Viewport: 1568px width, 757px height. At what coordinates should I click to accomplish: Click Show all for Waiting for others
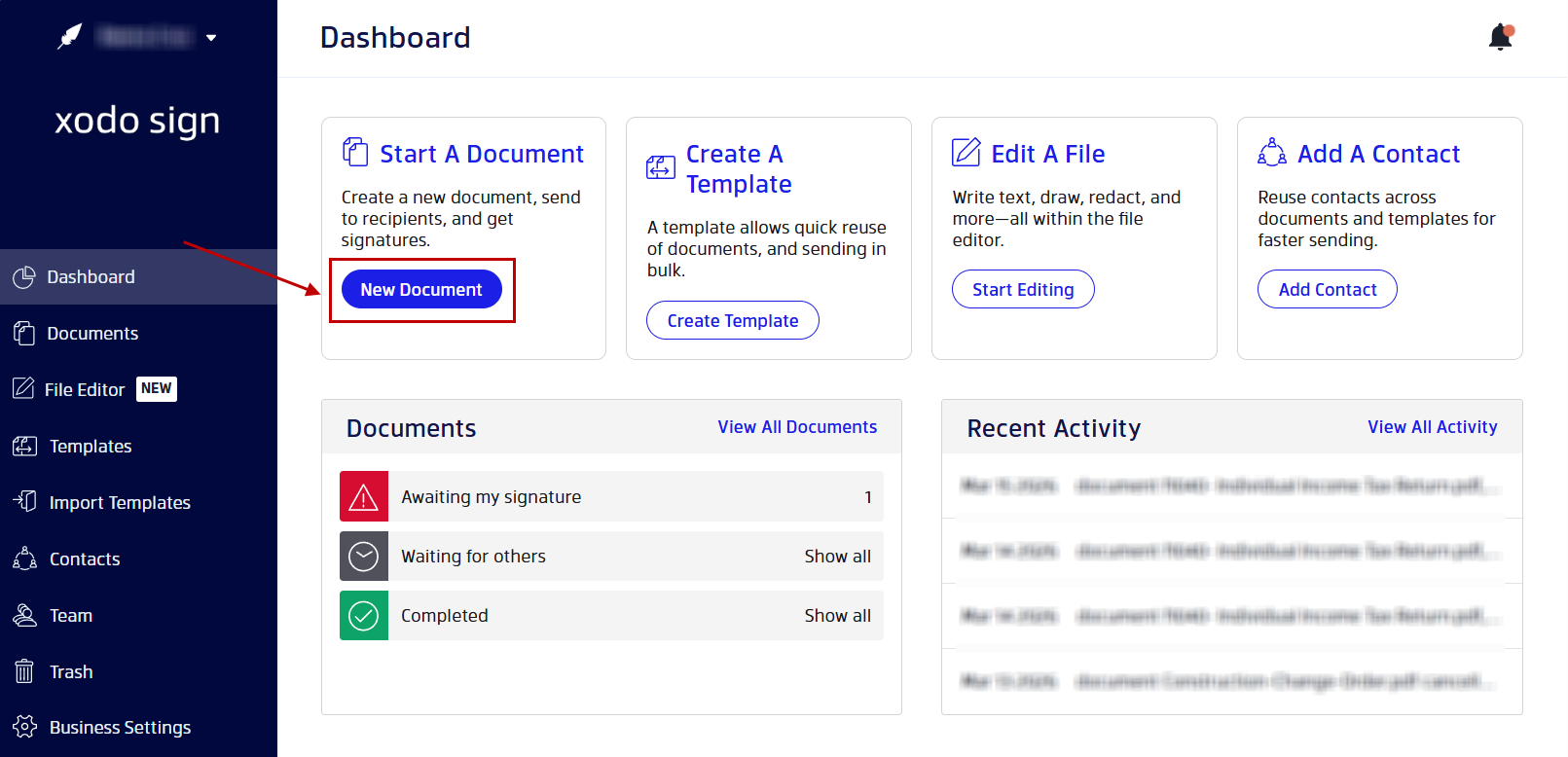838,557
